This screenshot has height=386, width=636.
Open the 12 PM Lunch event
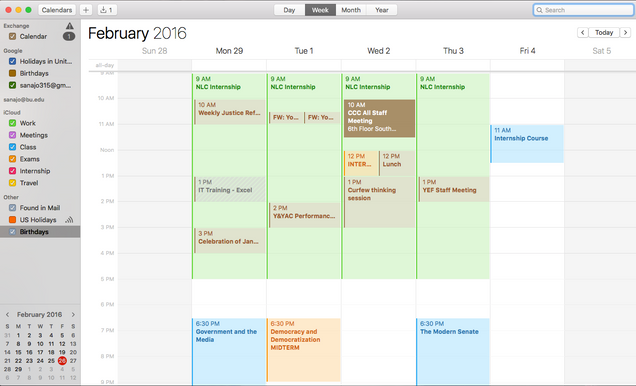[397, 163]
